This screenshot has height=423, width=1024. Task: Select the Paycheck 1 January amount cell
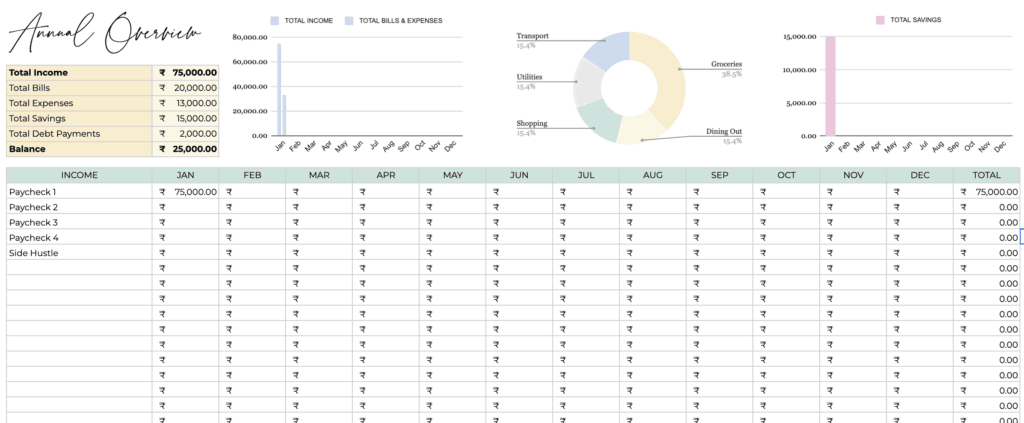[x=185, y=191]
